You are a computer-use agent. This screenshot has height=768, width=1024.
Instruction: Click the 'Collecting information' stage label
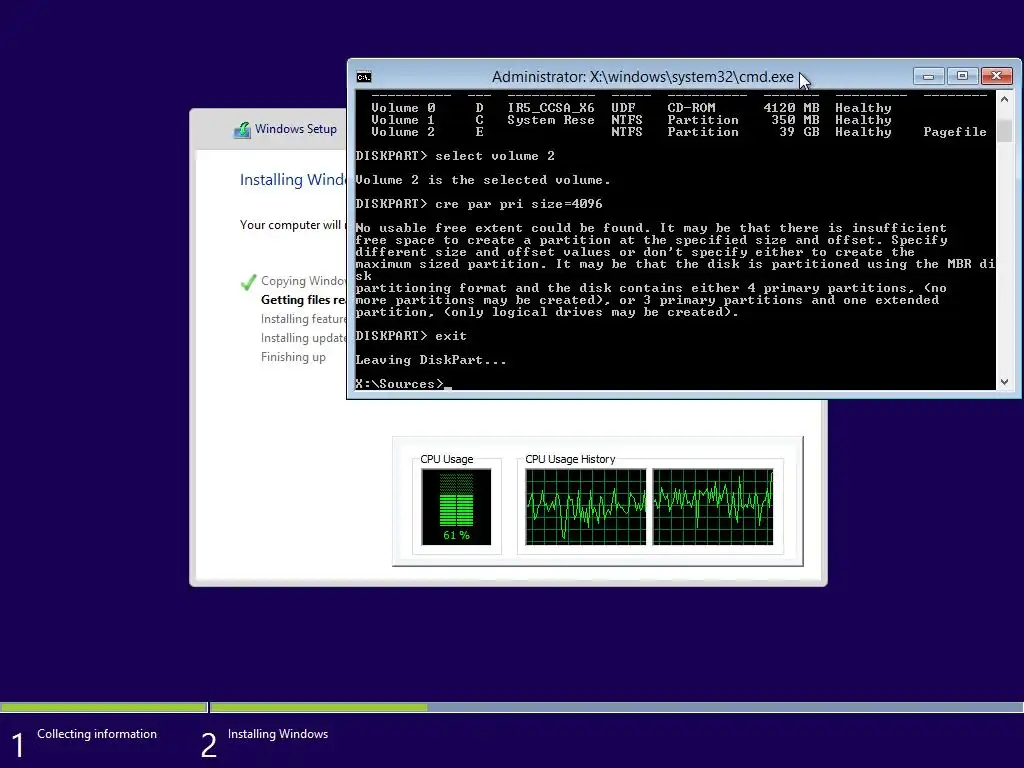(x=97, y=734)
